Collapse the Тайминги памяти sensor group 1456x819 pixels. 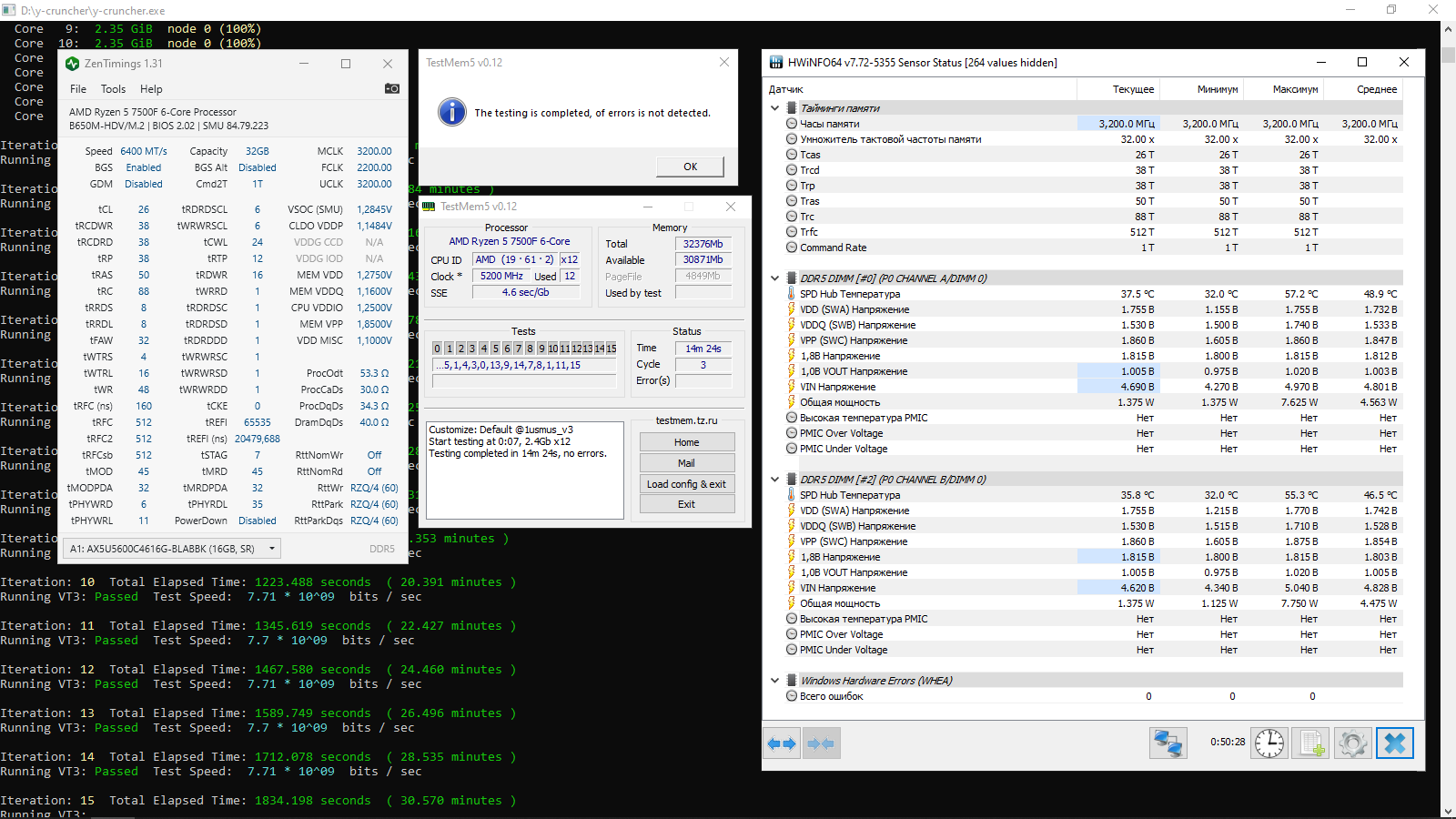(x=775, y=108)
